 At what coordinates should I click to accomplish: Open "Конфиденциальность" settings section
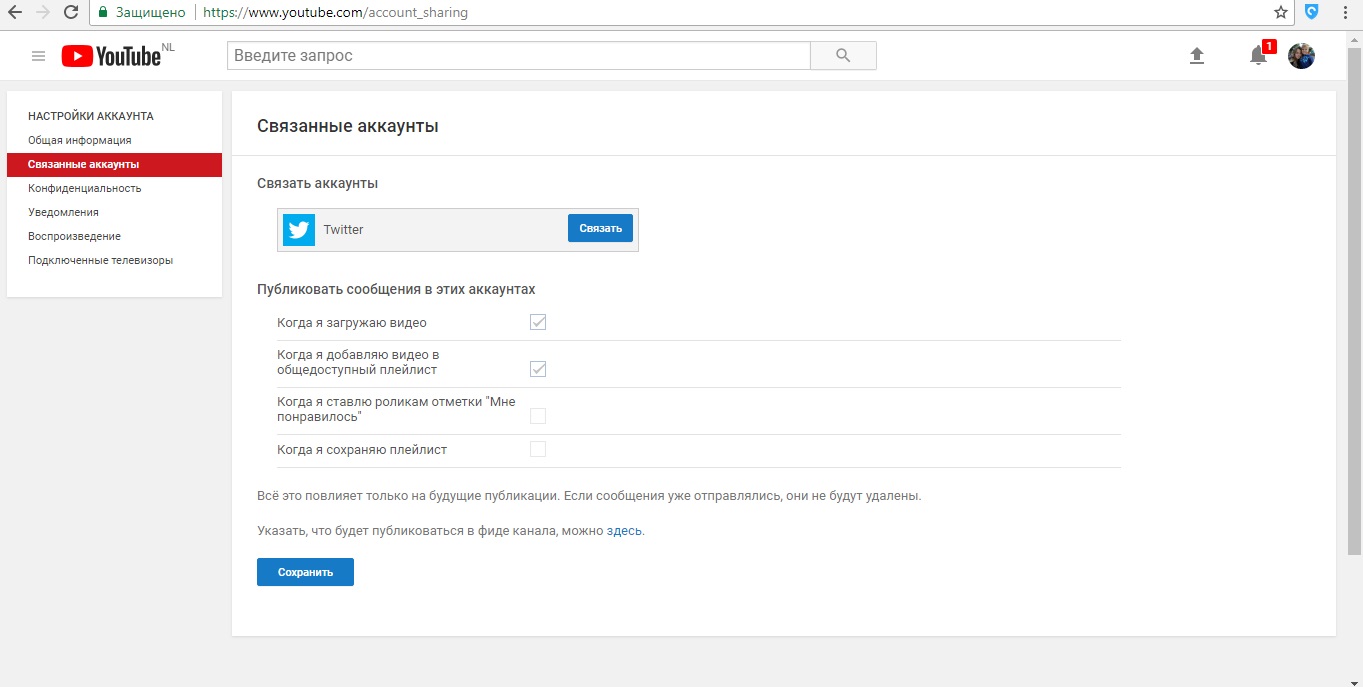click(x=85, y=188)
